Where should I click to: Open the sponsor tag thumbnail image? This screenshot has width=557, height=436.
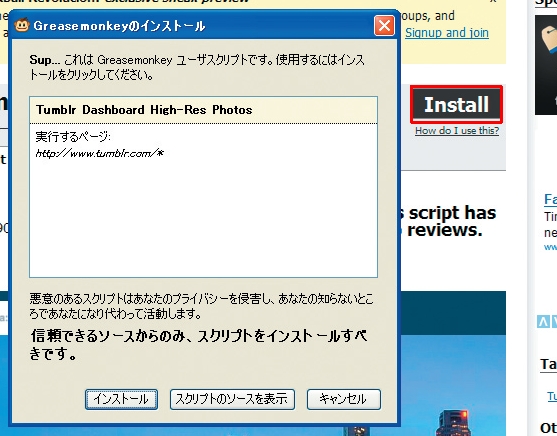point(546,65)
